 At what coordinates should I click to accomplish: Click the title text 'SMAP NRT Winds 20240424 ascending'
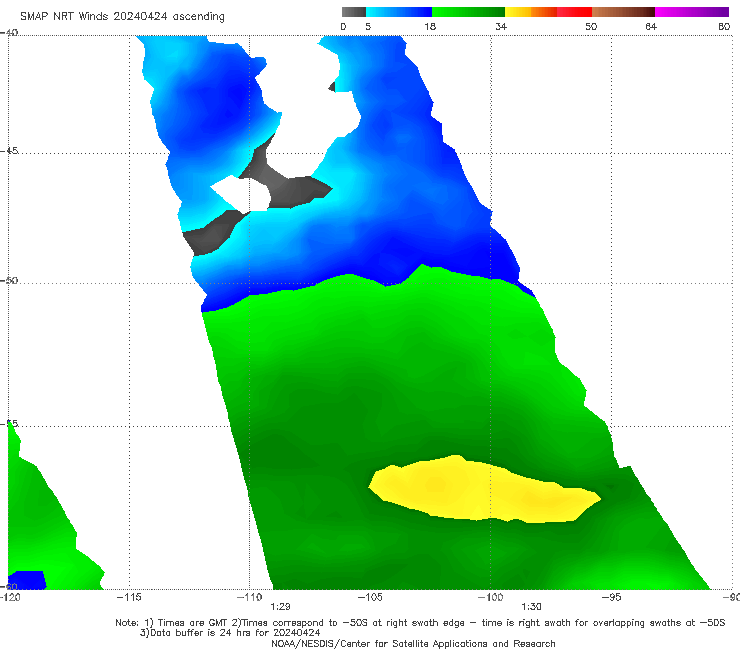click(122, 16)
